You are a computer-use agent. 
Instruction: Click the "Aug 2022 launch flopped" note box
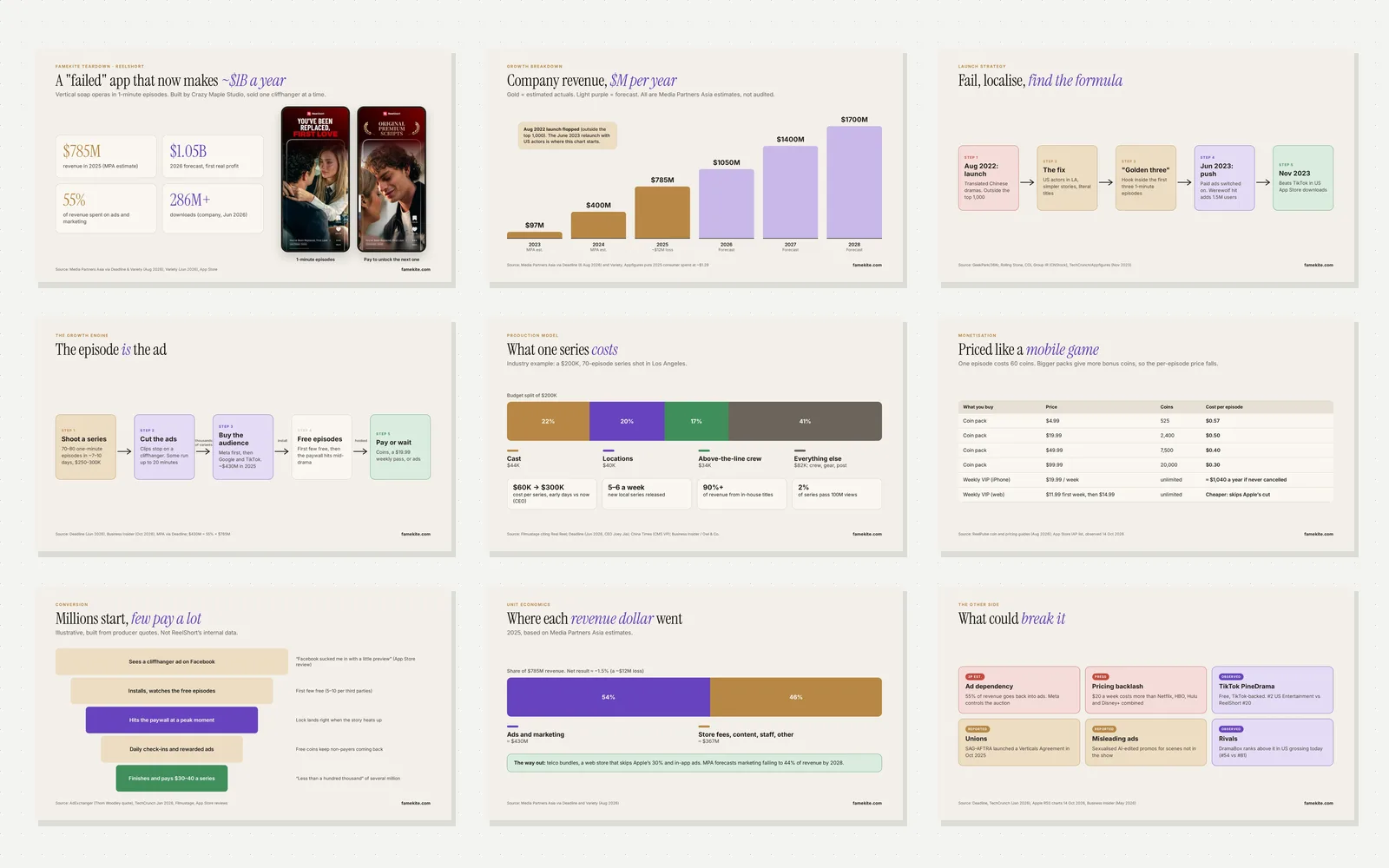[x=568, y=135]
